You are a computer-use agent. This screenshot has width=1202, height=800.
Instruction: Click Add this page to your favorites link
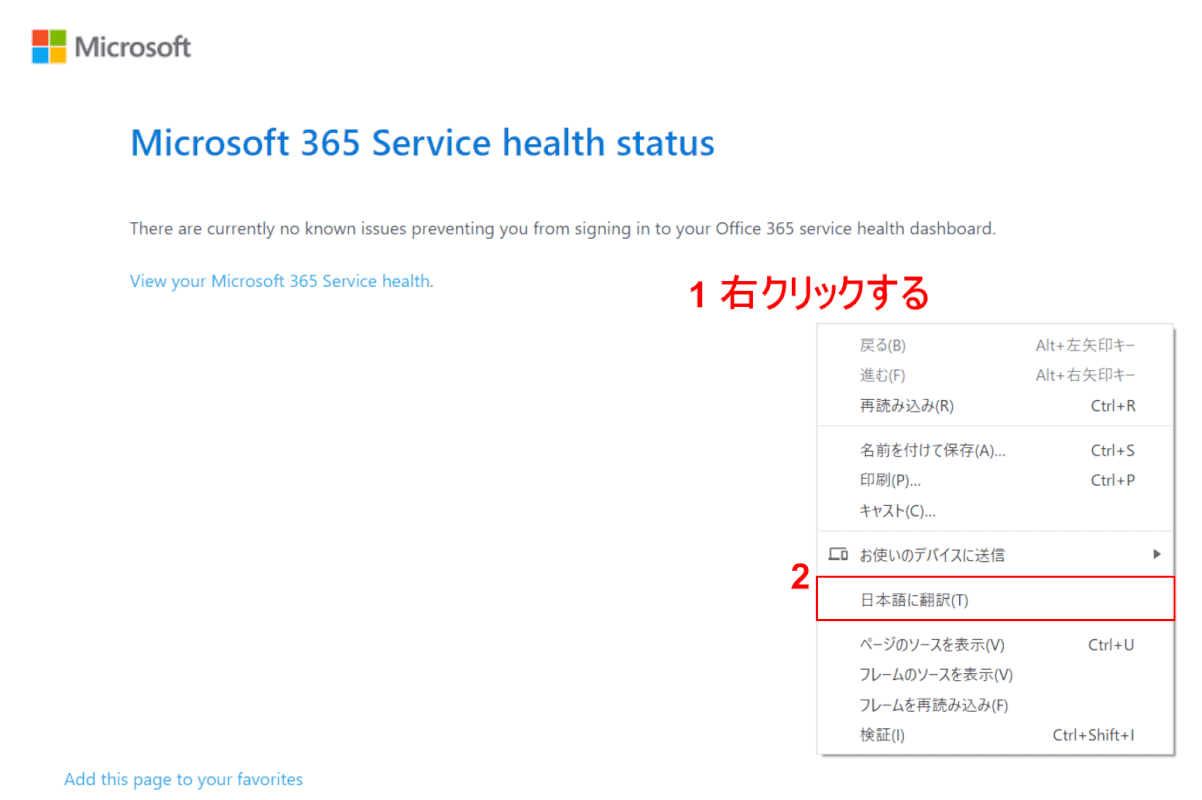pos(183,779)
